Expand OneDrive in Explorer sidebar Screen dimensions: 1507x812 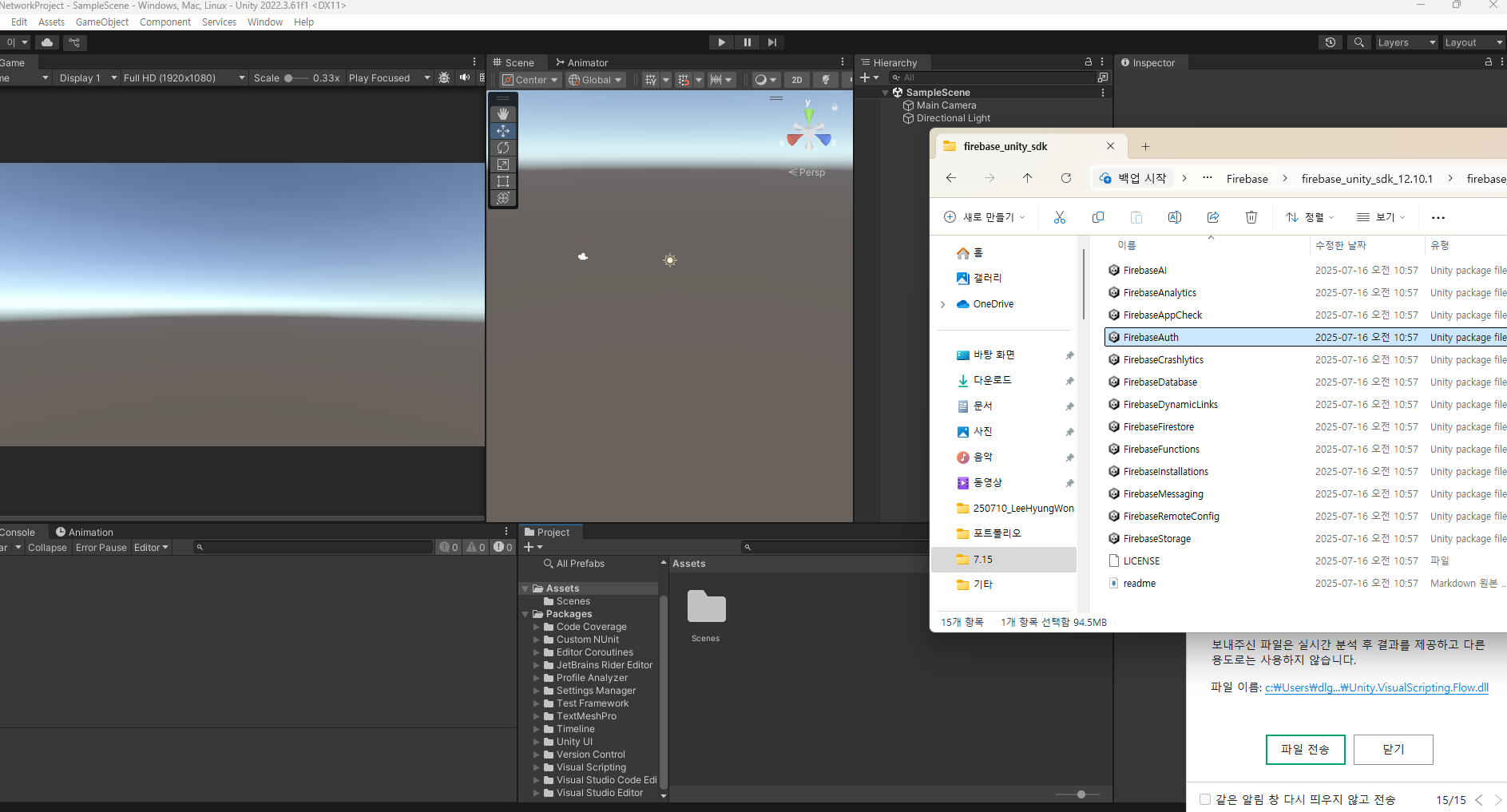pos(943,304)
